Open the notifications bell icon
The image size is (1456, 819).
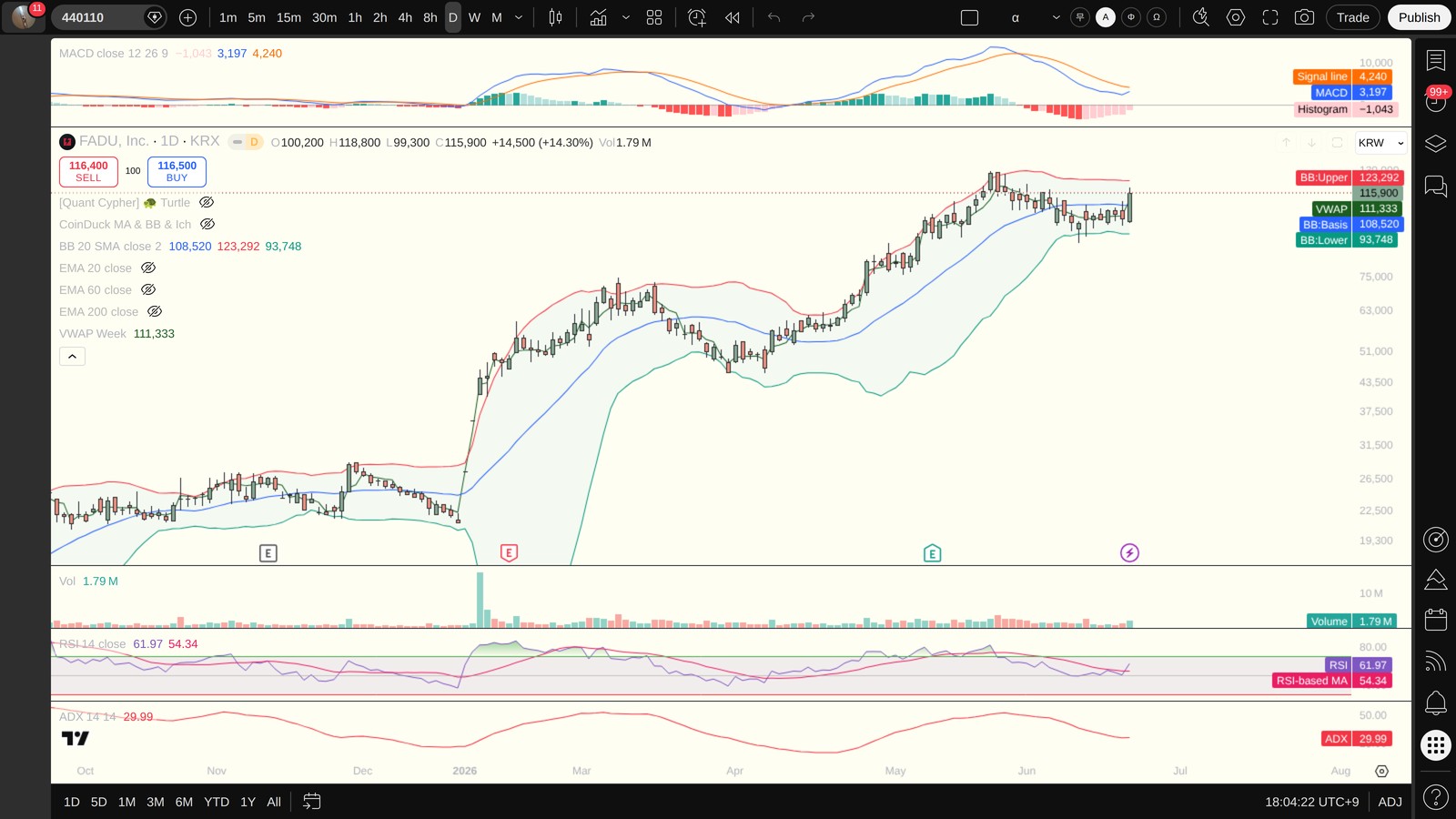(1436, 703)
